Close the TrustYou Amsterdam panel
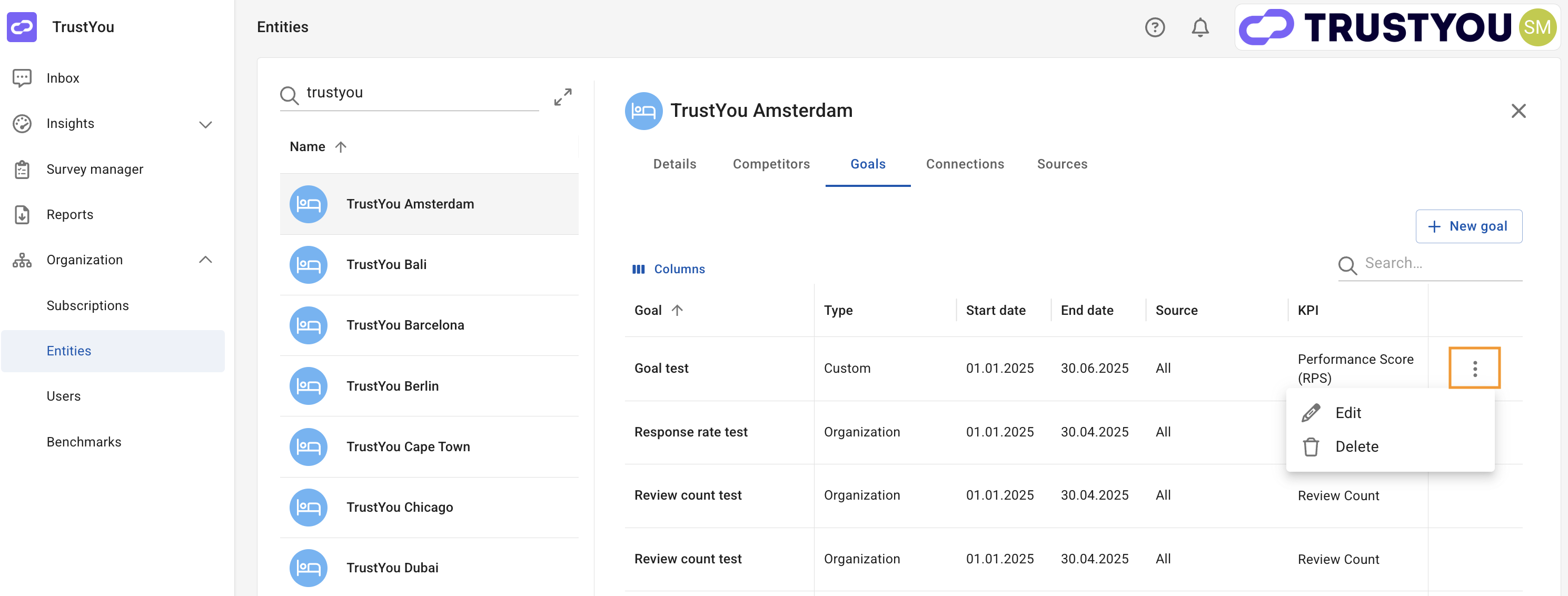 point(1518,111)
